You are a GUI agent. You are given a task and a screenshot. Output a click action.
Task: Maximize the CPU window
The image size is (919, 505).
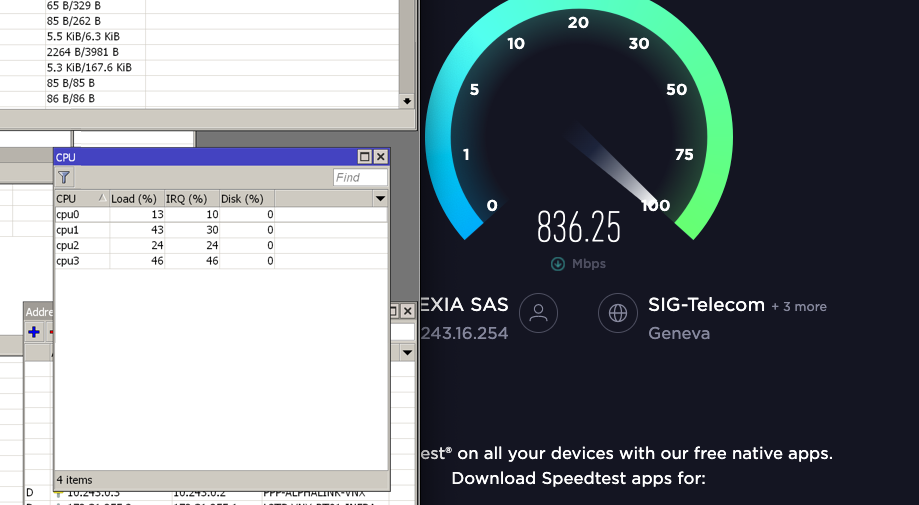365,156
